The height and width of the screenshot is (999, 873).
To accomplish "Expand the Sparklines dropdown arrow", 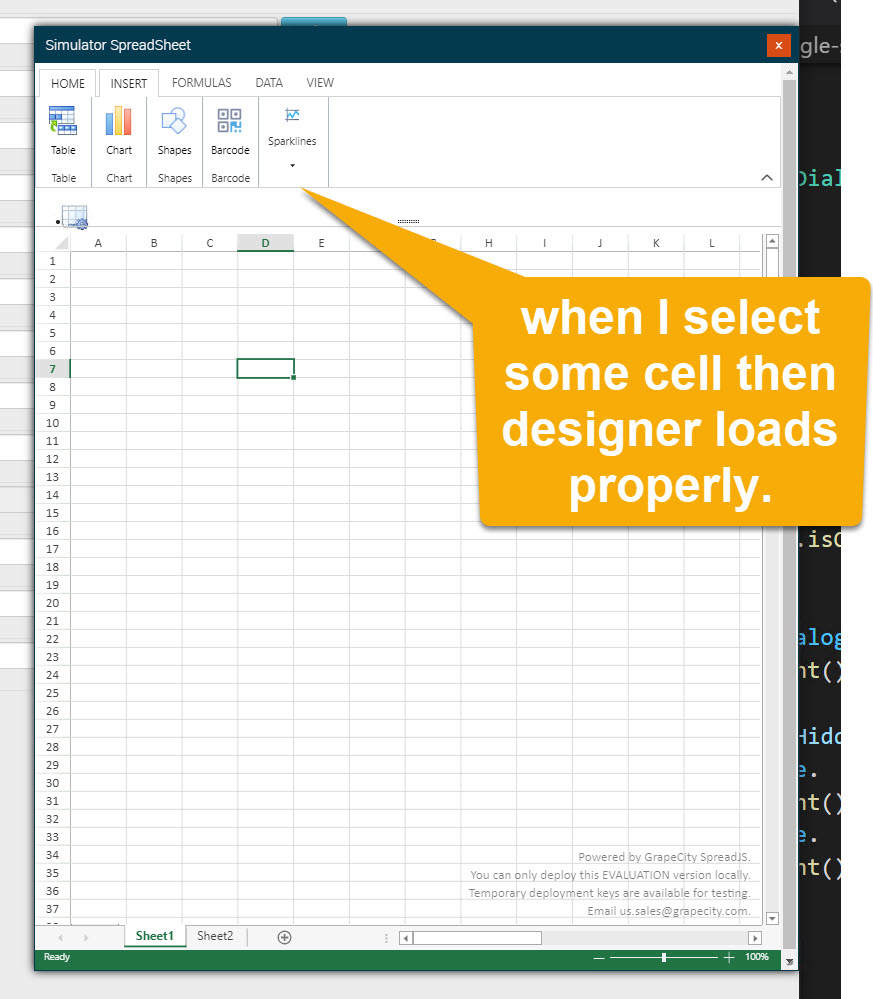I will [292, 166].
